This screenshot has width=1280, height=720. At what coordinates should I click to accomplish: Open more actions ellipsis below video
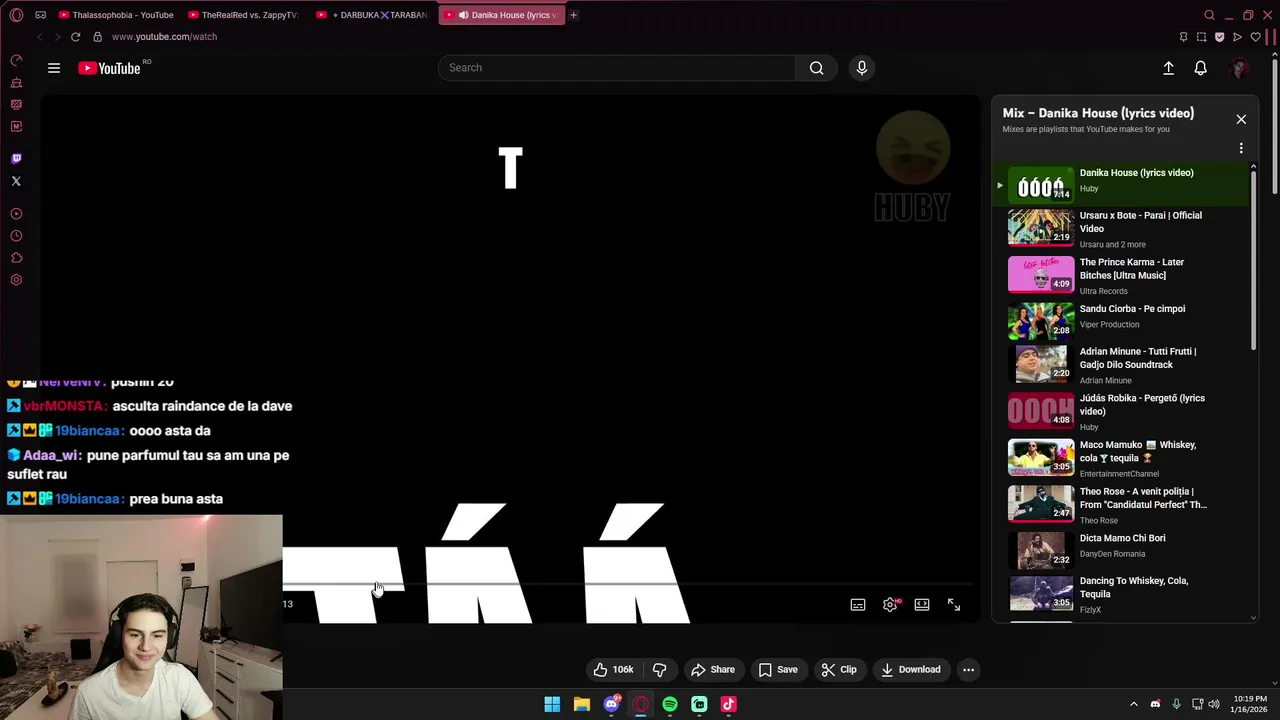pyautogui.click(x=968, y=670)
